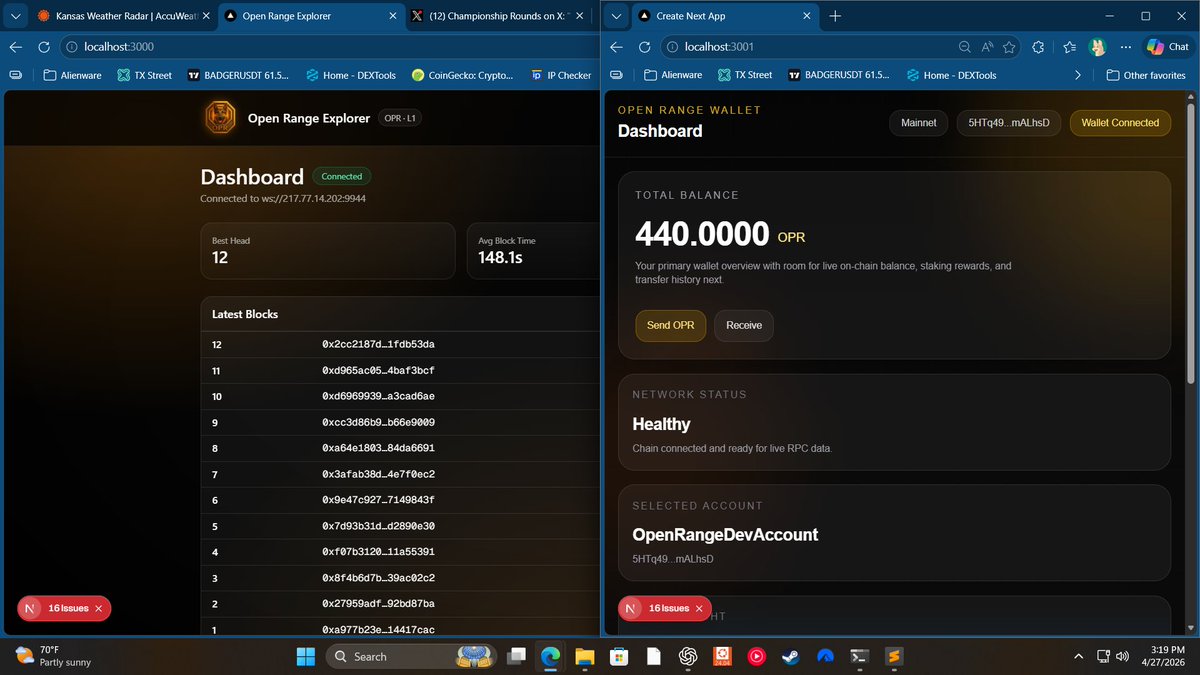Image resolution: width=1200 pixels, height=675 pixels.
Task: Open the weather widget showing 70°F
Action: [52, 656]
